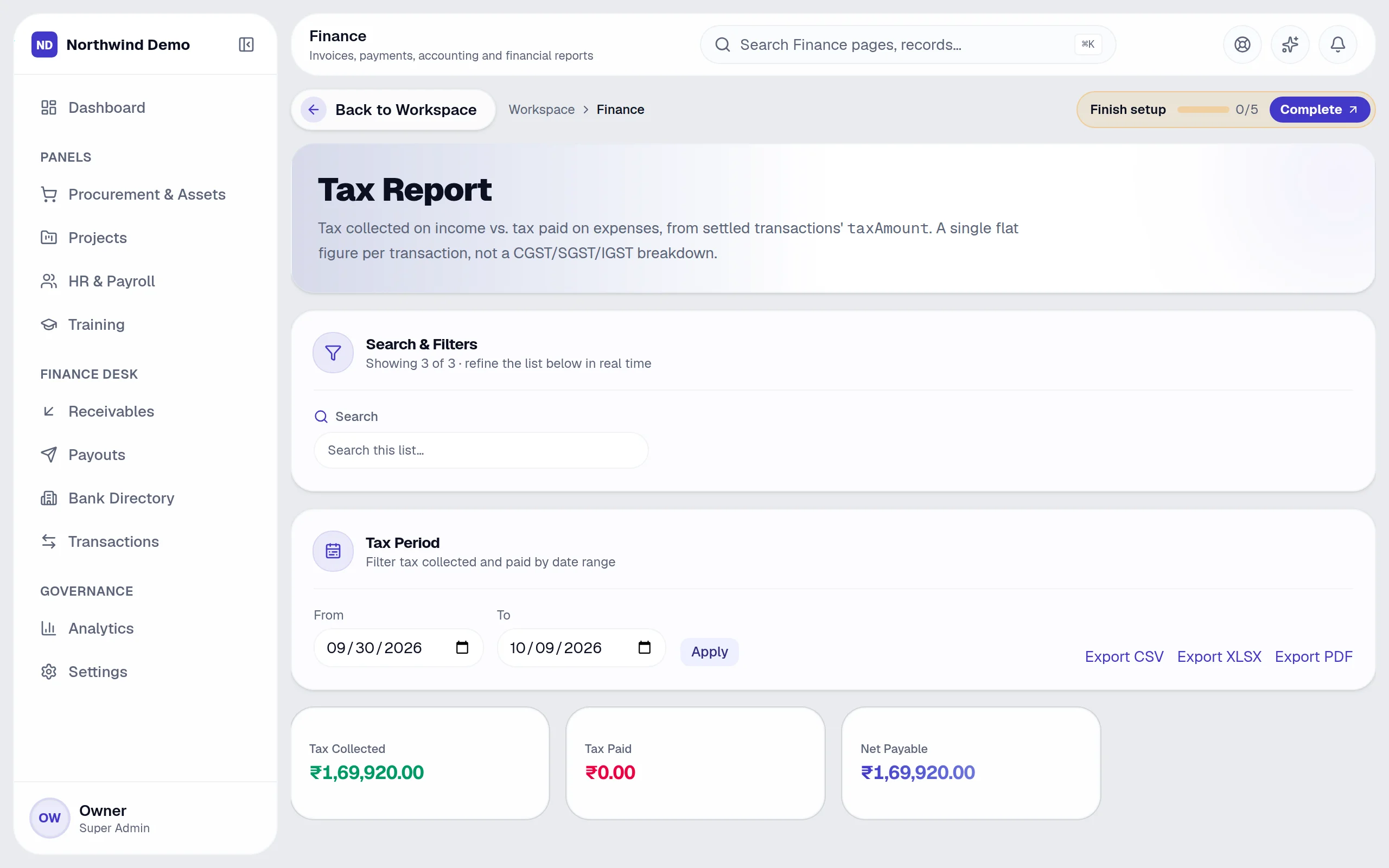This screenshot has height=868, width=1389.
Task: Open HR & Payroll panel
Action: click(x=145, y=282)
